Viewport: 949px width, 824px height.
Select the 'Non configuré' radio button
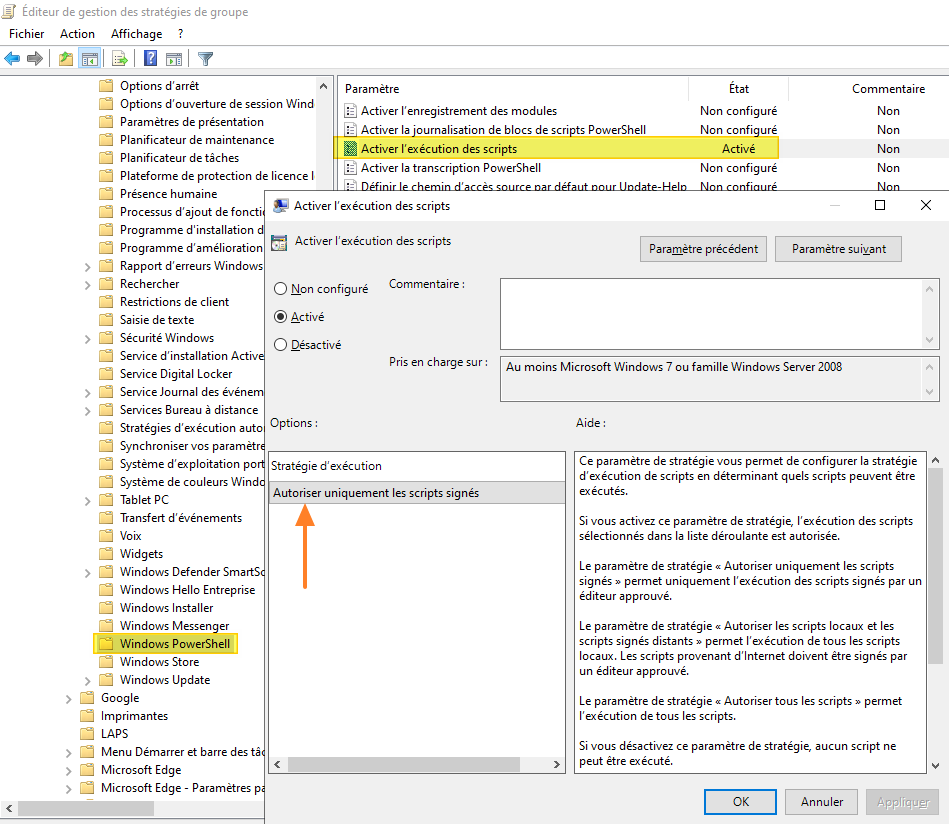point(283,288)
